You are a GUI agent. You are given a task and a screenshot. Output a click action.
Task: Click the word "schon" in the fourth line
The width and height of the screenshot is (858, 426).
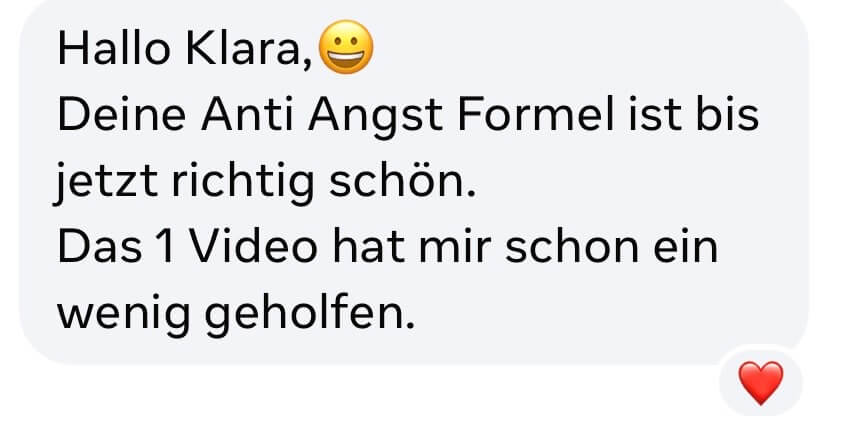click(571, 248)
